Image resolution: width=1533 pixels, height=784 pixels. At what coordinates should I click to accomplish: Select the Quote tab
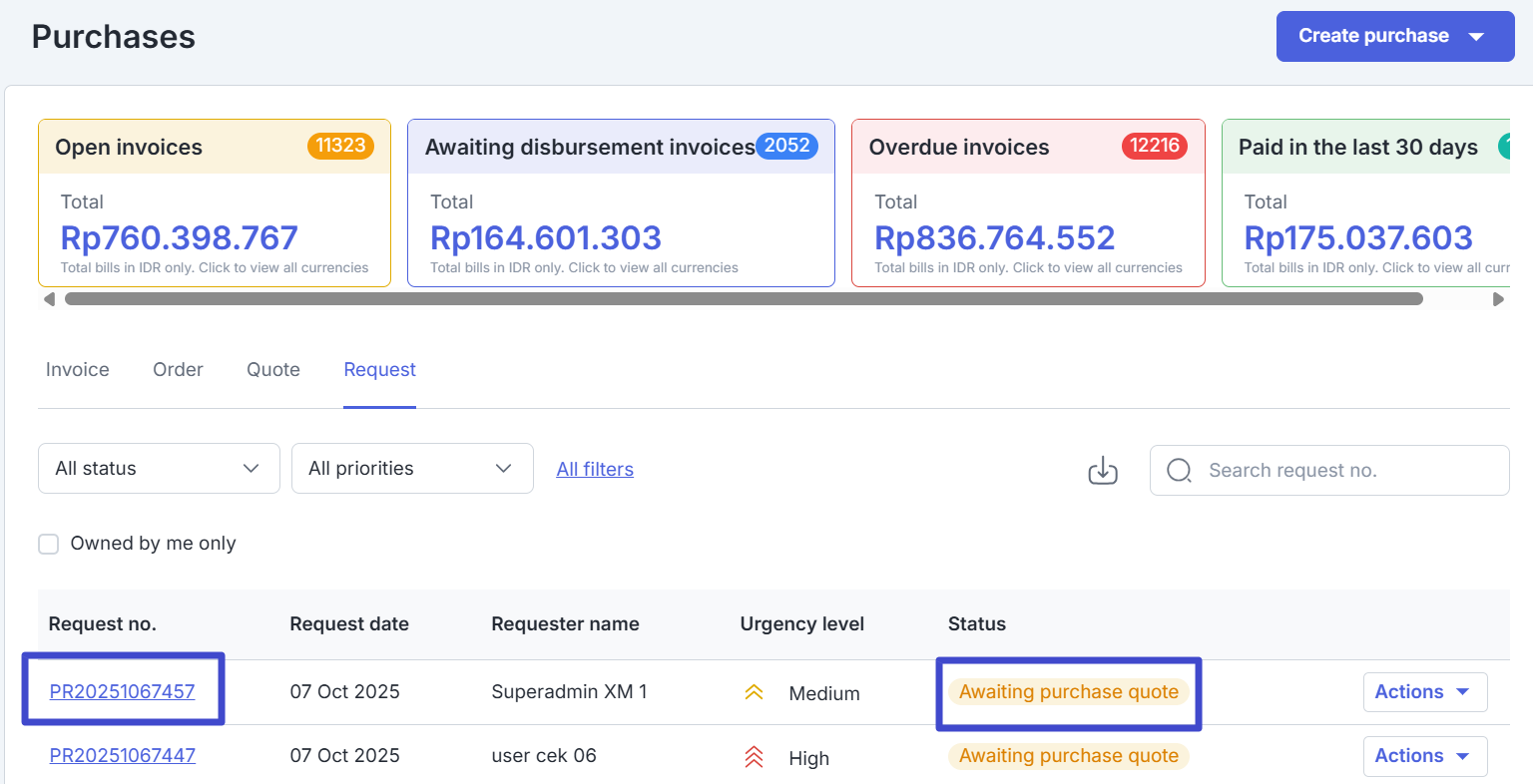click(x=273, y=370)
